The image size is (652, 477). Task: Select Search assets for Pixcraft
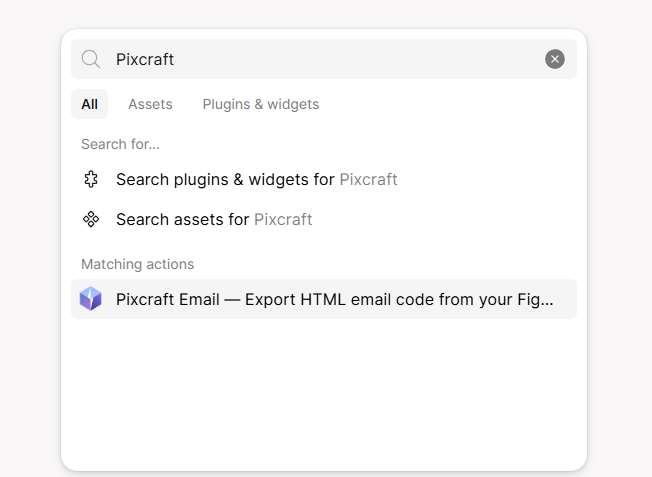[324, 219]
